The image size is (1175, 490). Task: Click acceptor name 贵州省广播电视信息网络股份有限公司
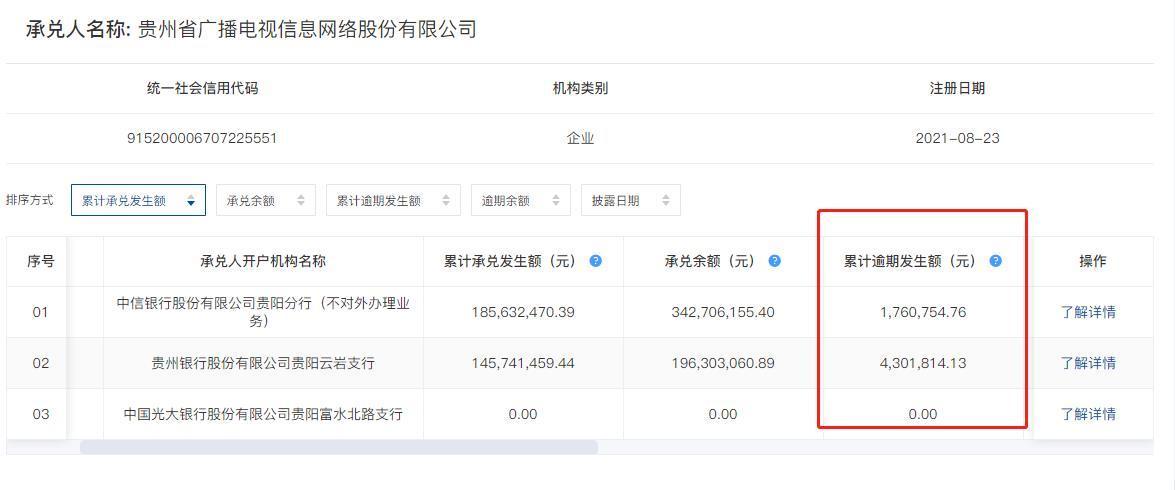tap(307, 29)
